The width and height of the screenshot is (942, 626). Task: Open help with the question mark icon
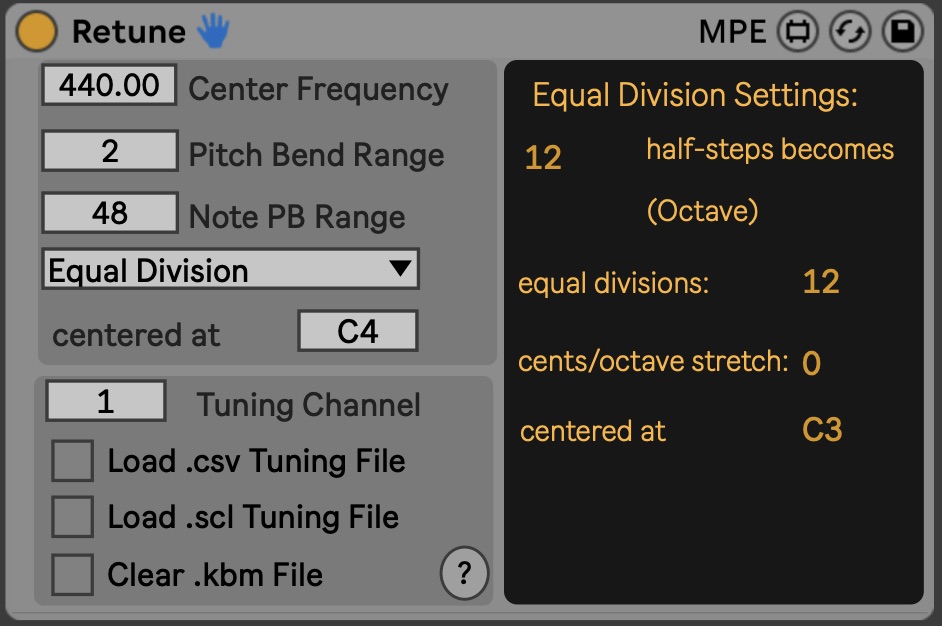coord(463,574)
